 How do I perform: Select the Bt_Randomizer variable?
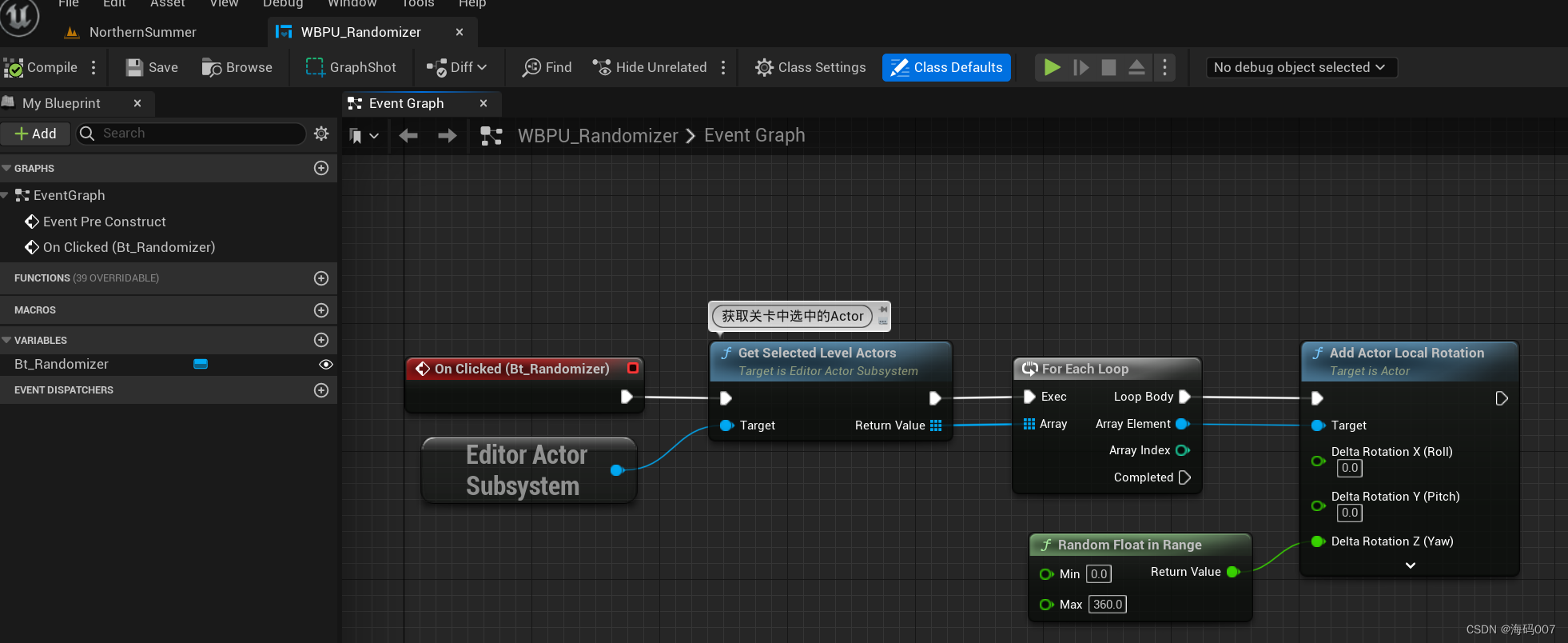pyautogui.click(x=62, y=364)
